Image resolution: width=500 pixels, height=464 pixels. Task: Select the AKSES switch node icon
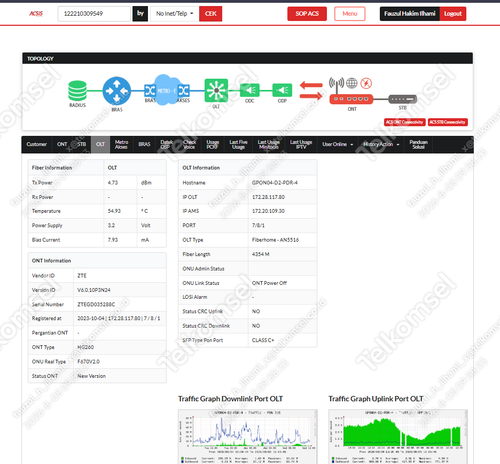click(184, 90)
